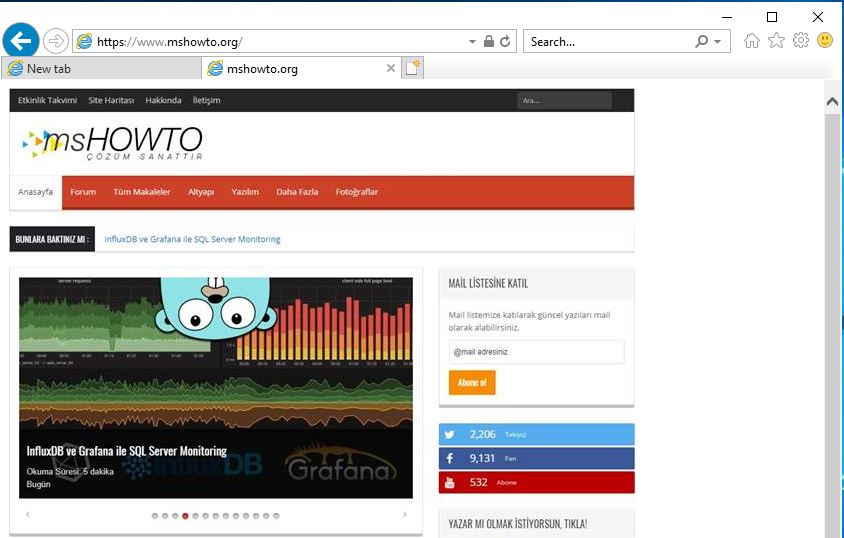Click the magnifier search icon
This screenshot has width=844, height=538.
[701, 41]
